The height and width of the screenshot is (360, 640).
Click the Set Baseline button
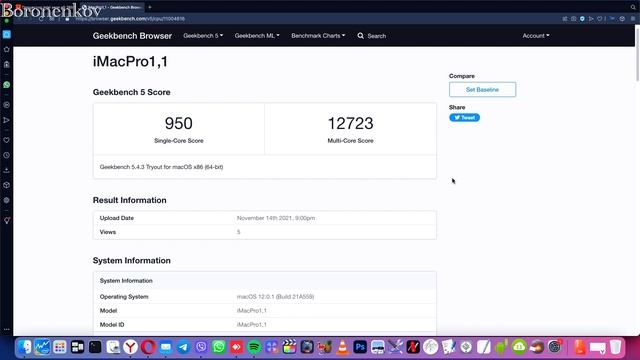482,89
